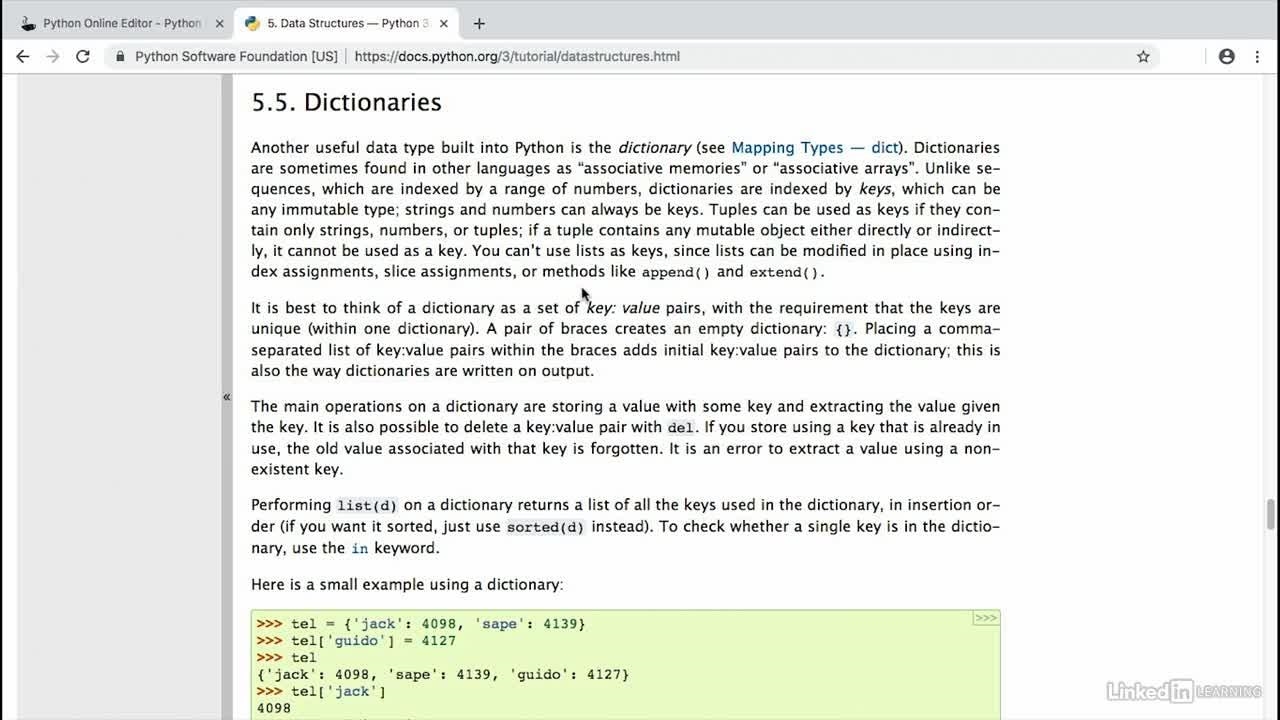Click the page vertical scrollbar thumb
Screen dimensions: 1280x720
(x=1271, y=514)
